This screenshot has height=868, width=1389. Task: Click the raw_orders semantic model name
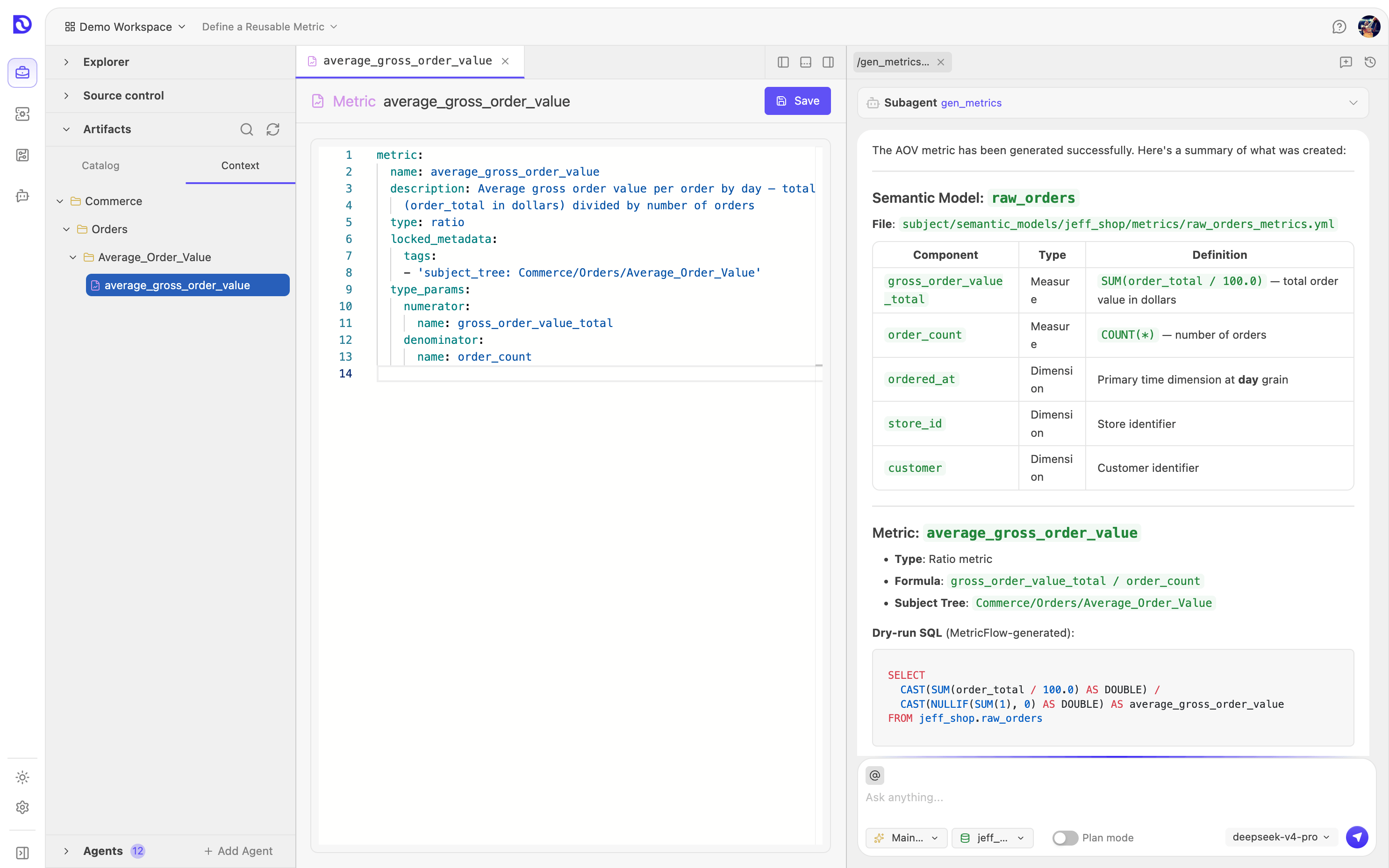tap(1033, 198)
